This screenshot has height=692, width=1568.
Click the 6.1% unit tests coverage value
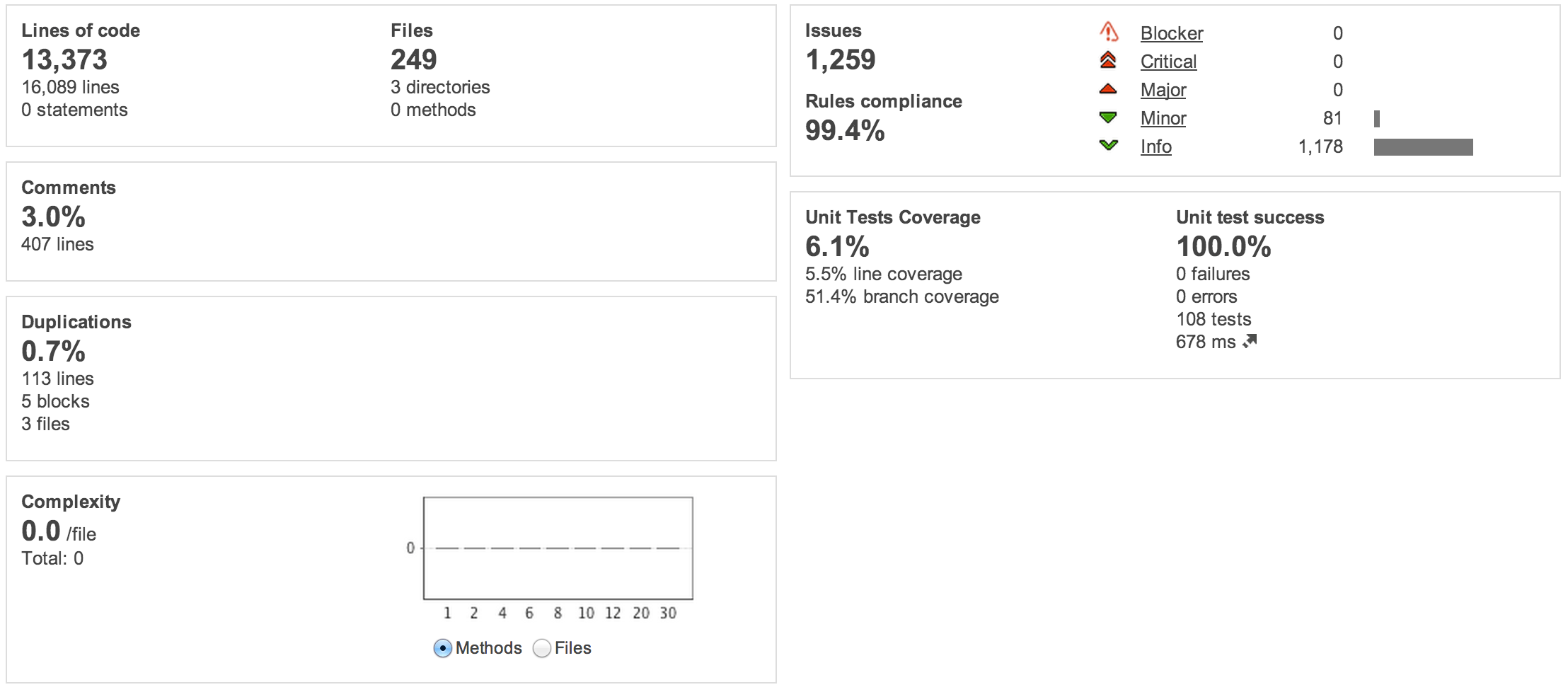(x=837, y=247)
